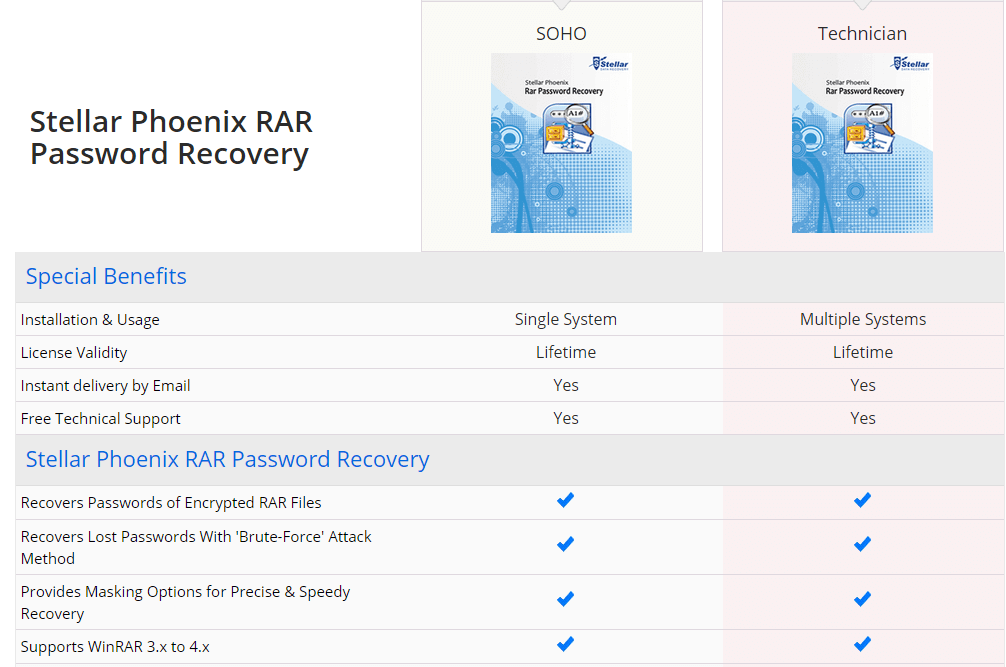Click the SOHO checkmark for Brute-Force Attack Method
The height and width of the screenshot is (667, 1006).
(x=565, y=545)
